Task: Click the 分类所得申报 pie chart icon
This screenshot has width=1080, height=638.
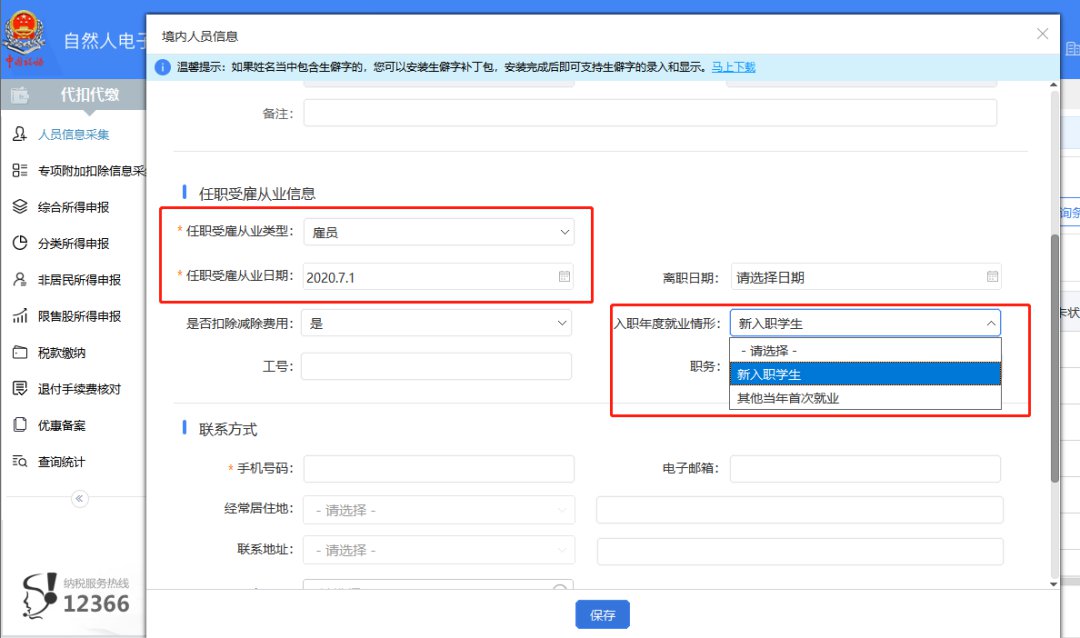Action: pos(19,243)
